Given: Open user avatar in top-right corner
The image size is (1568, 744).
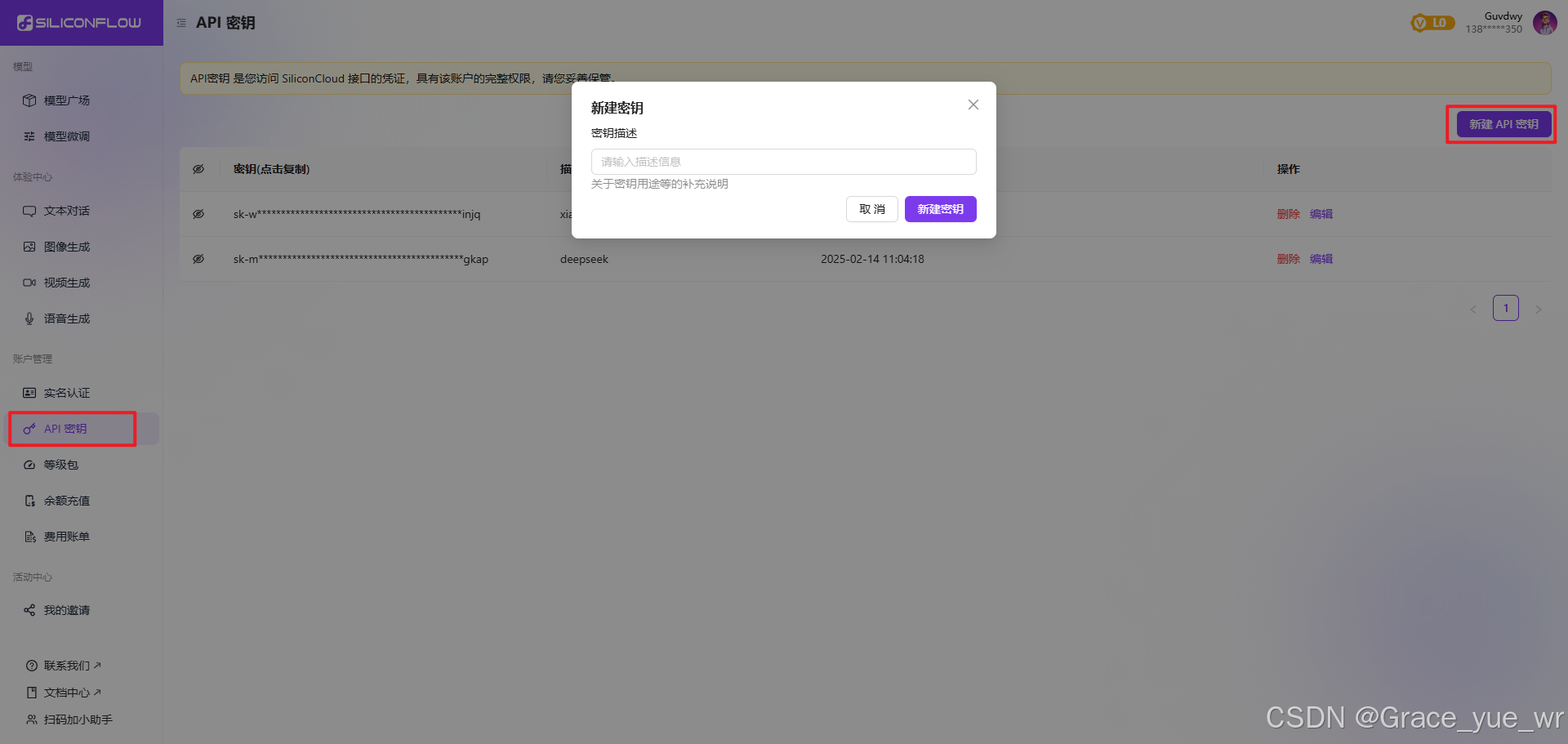Looking at the screenshot, I should 1544,23.
